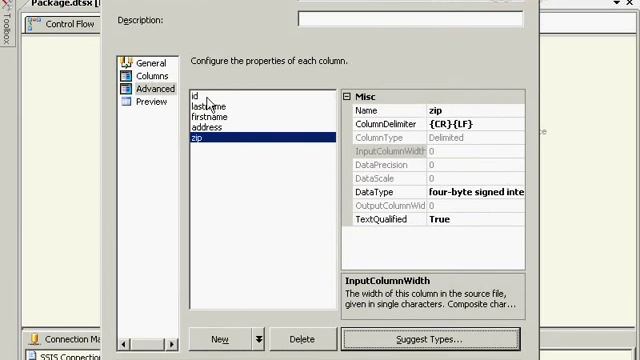Go to the Columns page
The image size is (640, 360).
click(x=152, y=76)
